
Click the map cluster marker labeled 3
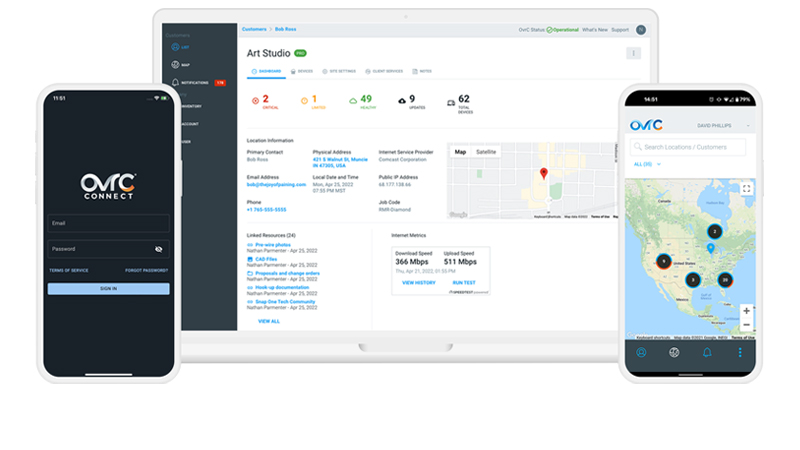point(693,280)
